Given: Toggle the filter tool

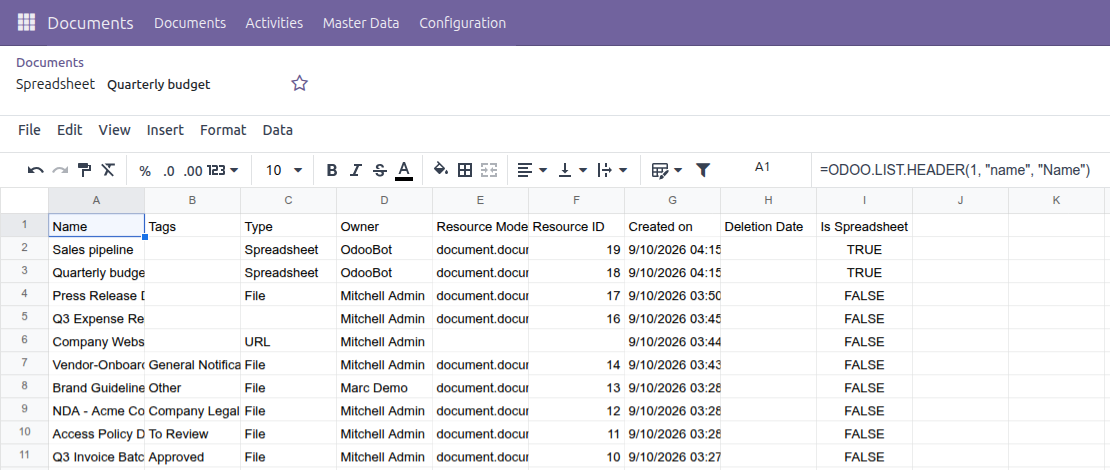Looking at the screenshot, I should click(703, 170).
